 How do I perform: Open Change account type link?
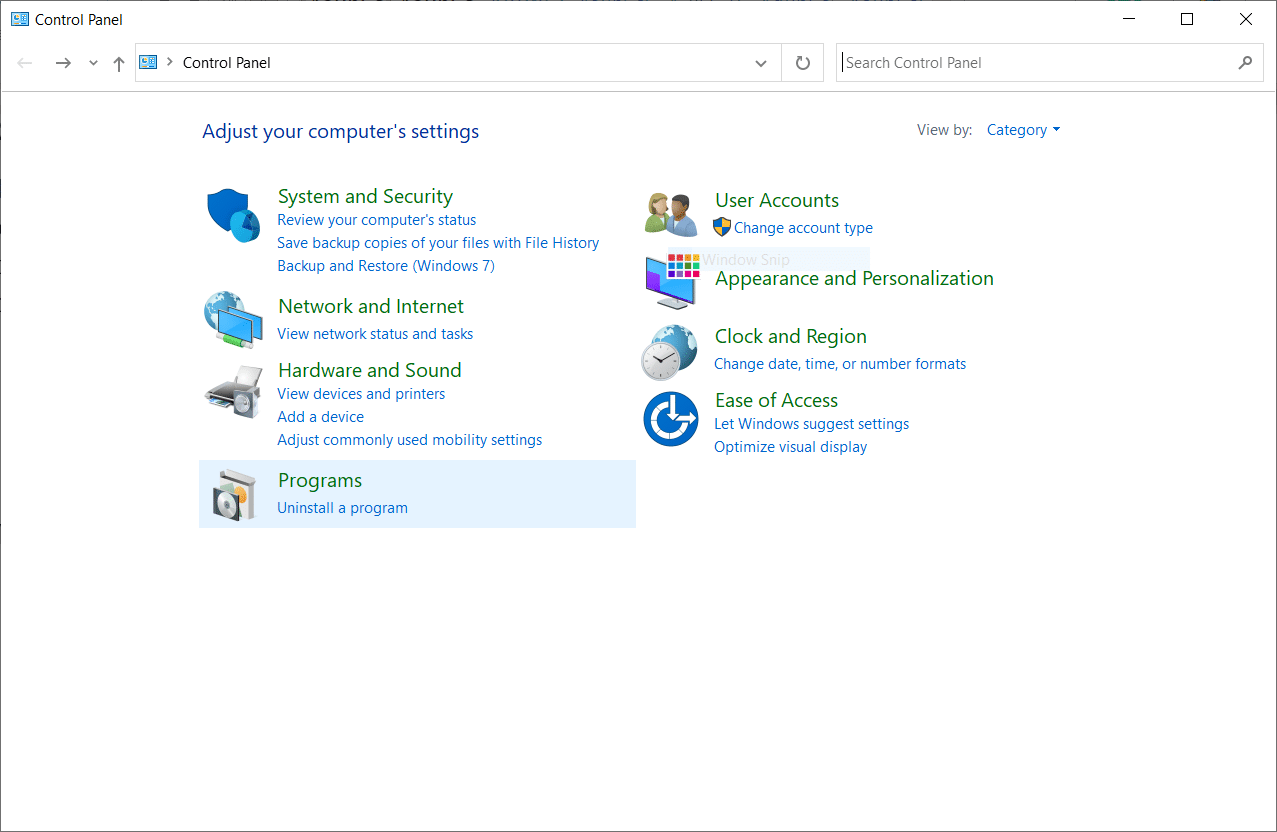click(x=803, y=228)
